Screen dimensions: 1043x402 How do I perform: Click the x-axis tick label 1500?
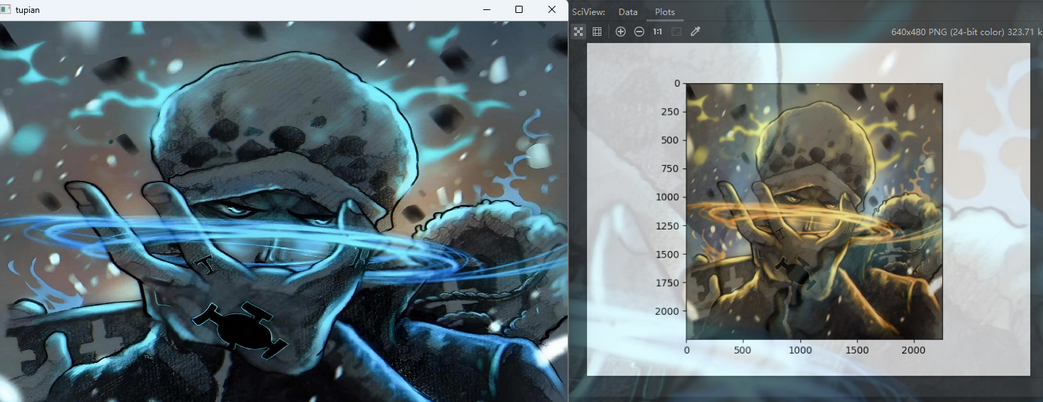click(x=857, y=349)
